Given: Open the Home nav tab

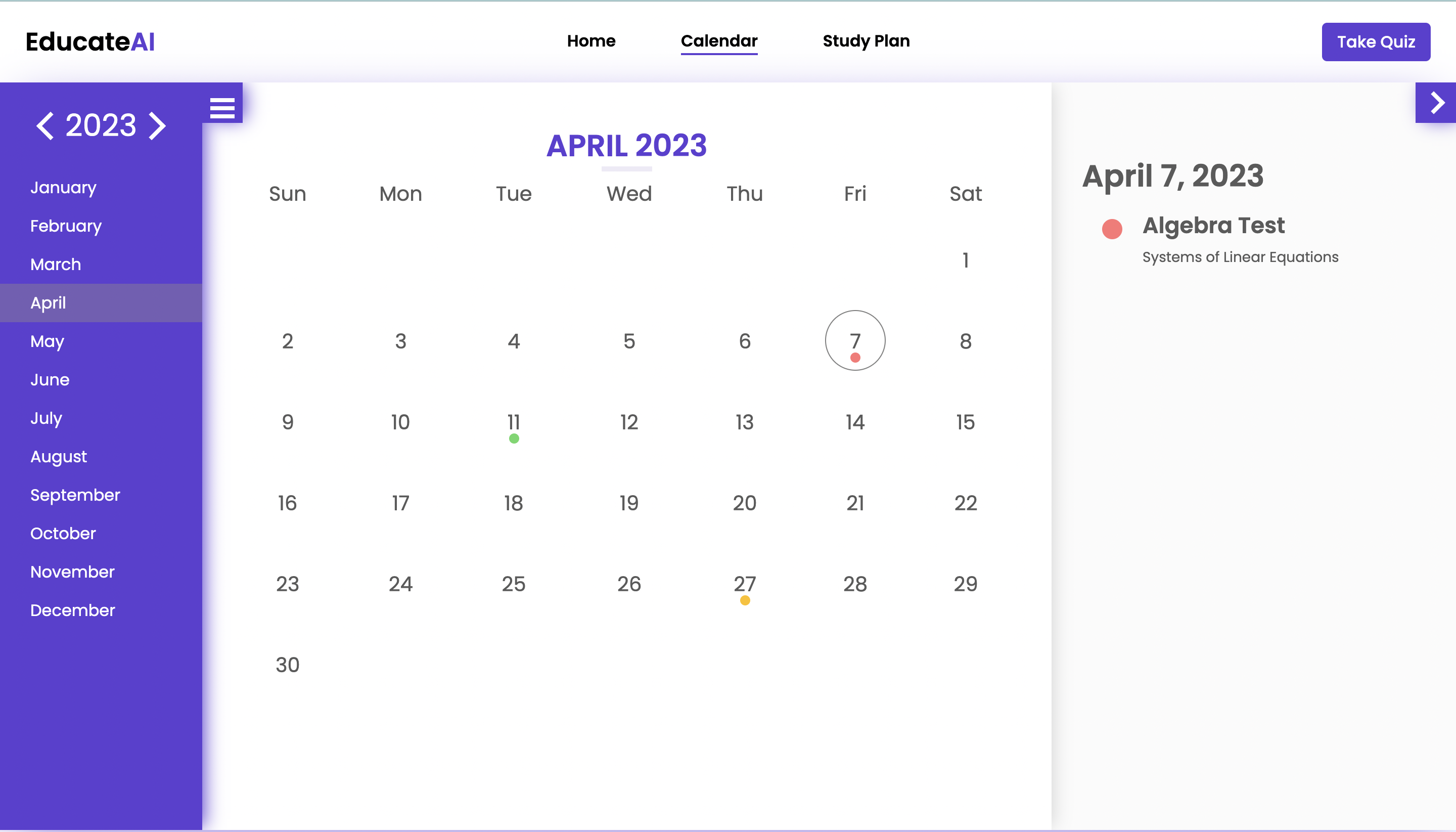Looking at the screenshot, I should (x=590, y=41).
